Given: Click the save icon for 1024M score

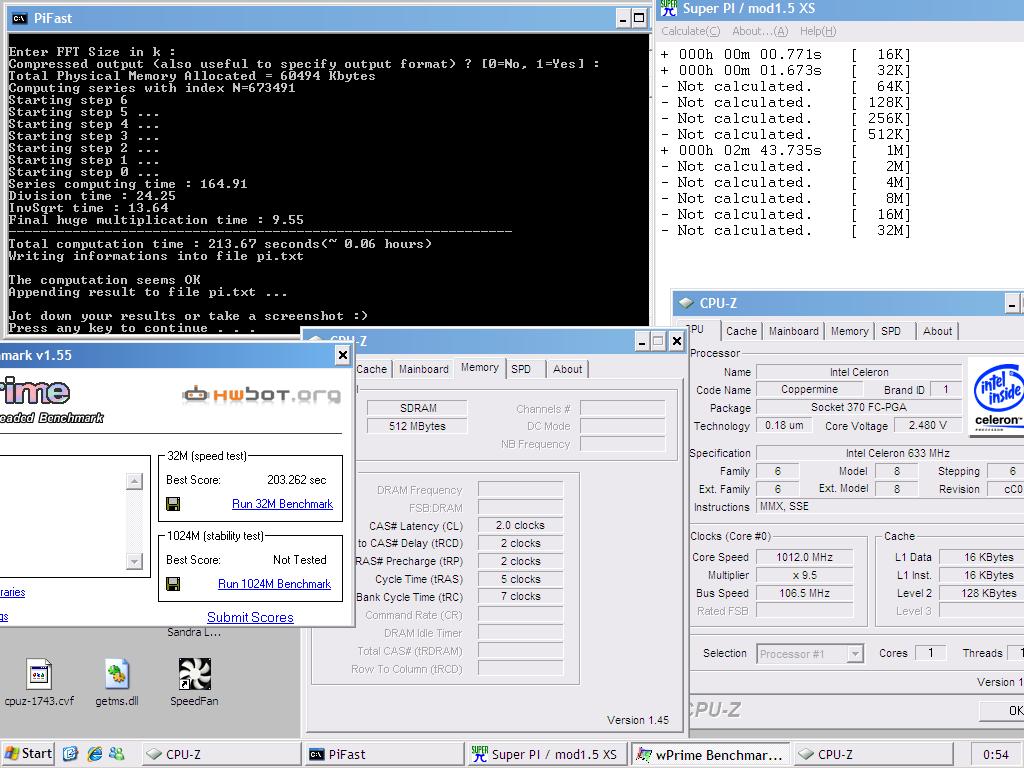Looking at the screenshot, I should [173, 584].
